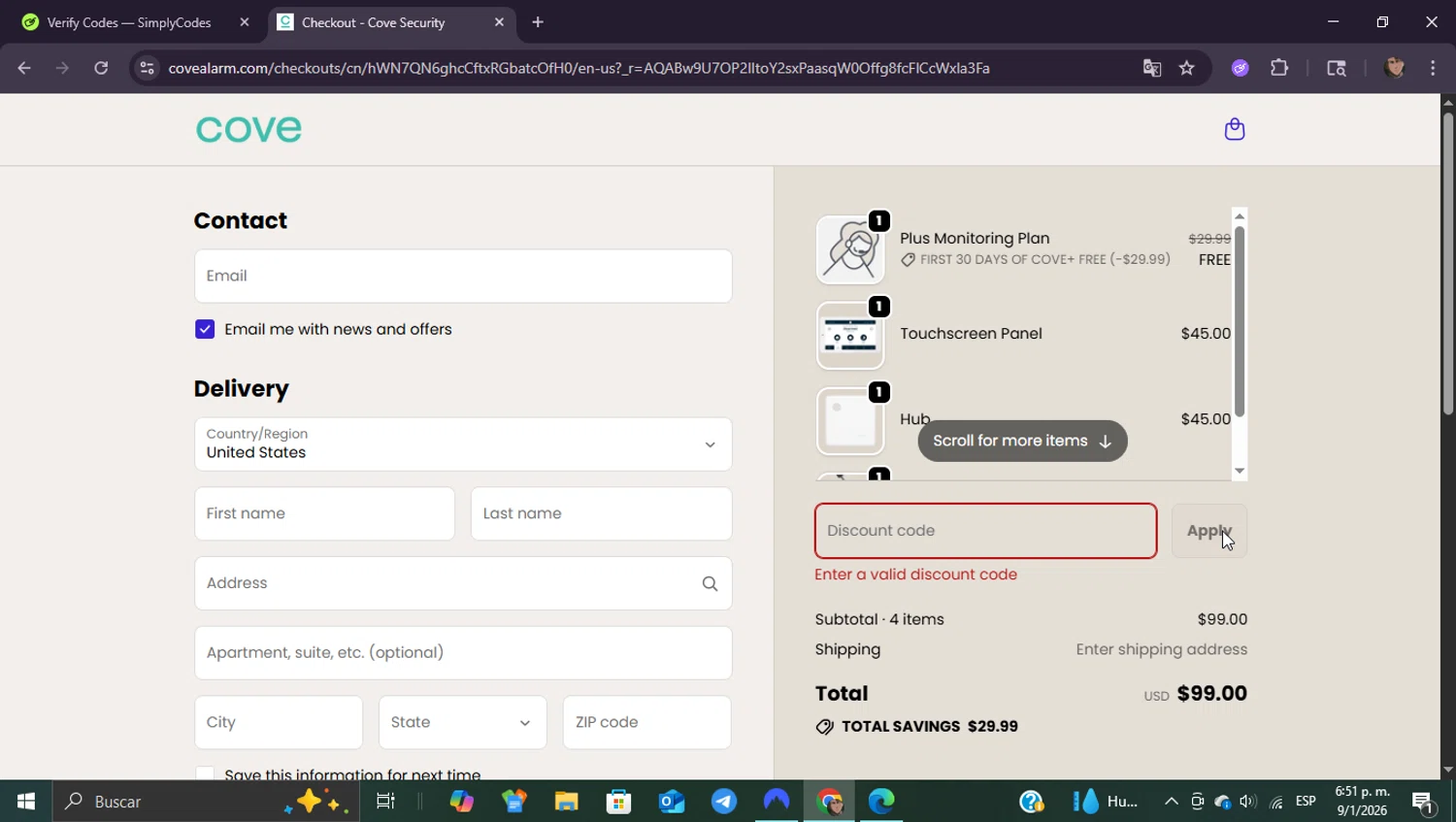The height and width of the screenshot is (822, 1456).
Task: Open the Windows notification center
Action: coord(1424,802)
